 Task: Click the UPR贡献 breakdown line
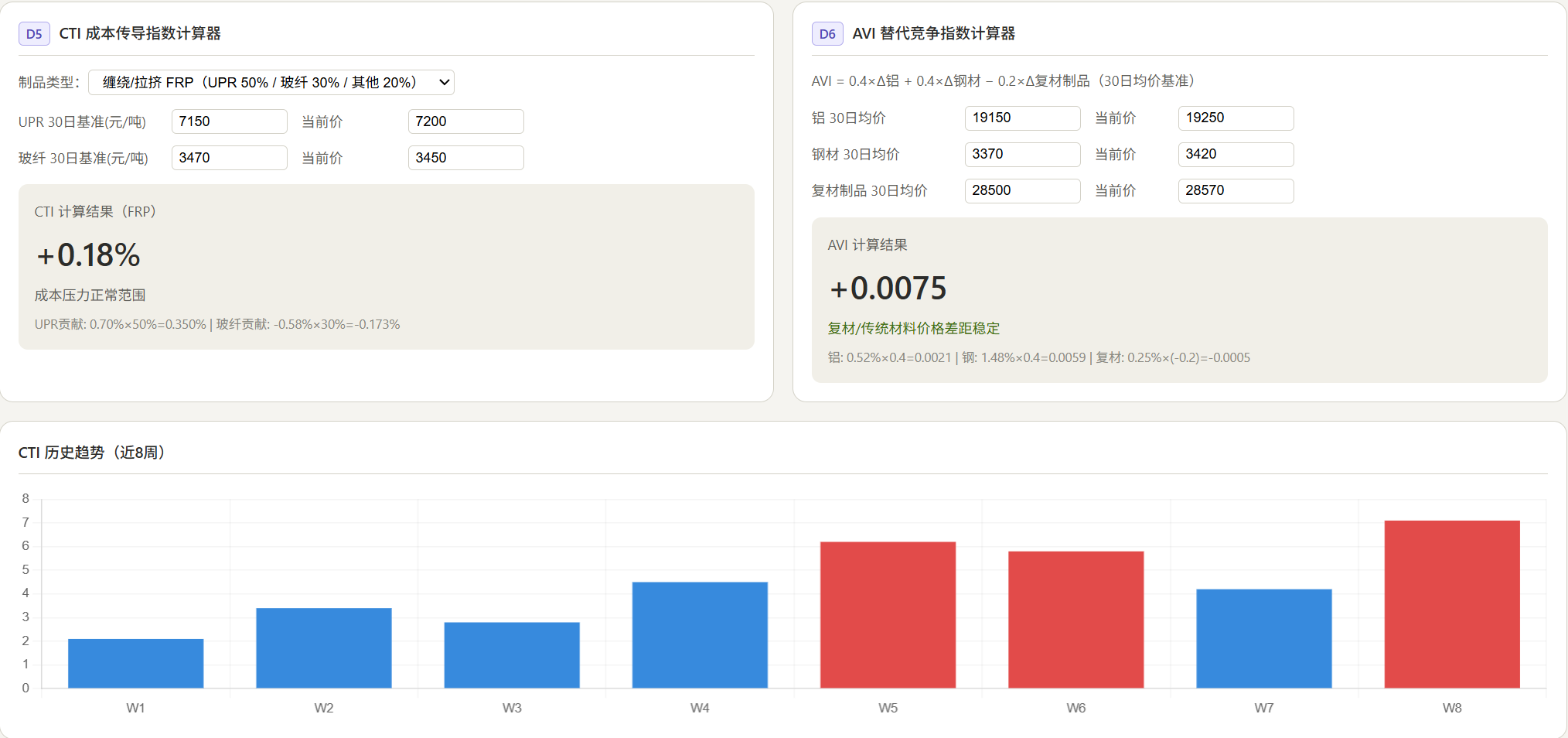pos(217,324)
